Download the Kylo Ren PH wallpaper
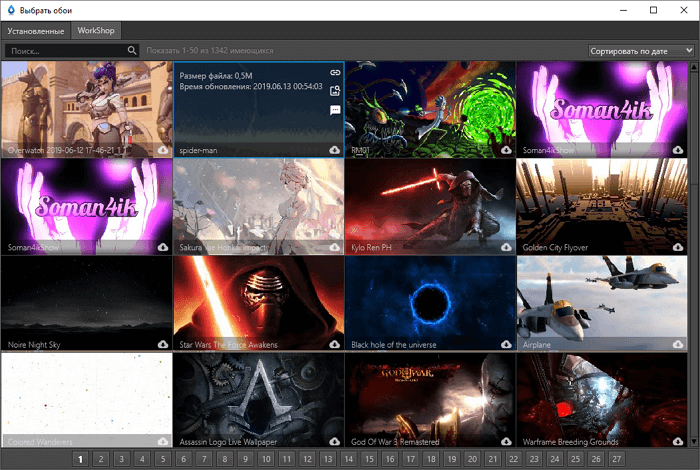Screen dimensions: 700x470 (x=506, y=247)
